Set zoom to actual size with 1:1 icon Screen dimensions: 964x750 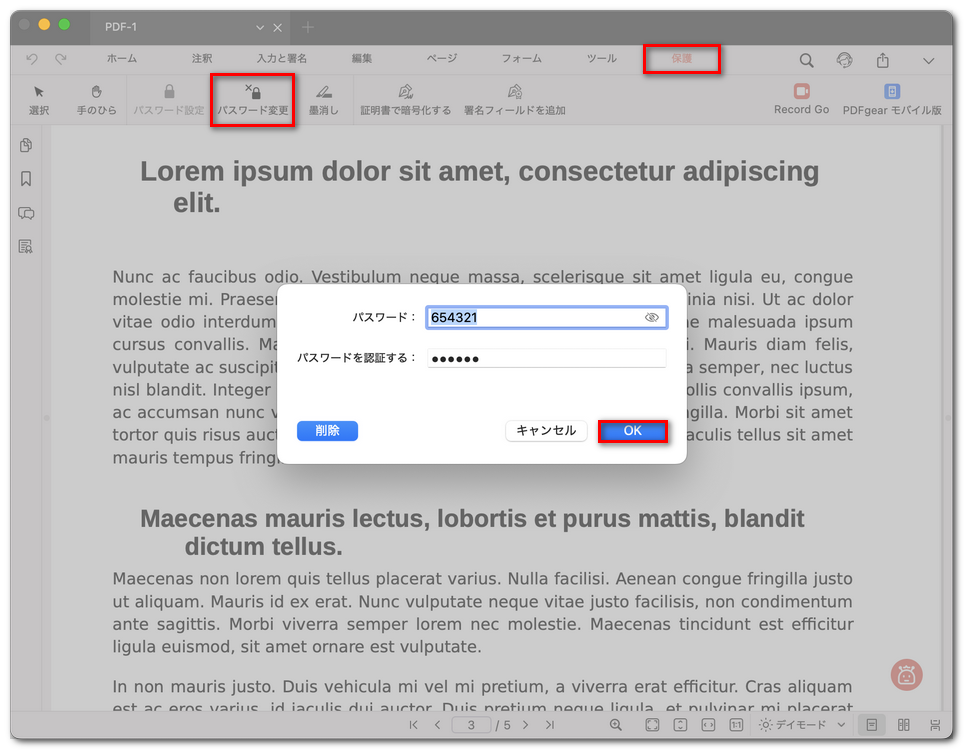[736, 725]
